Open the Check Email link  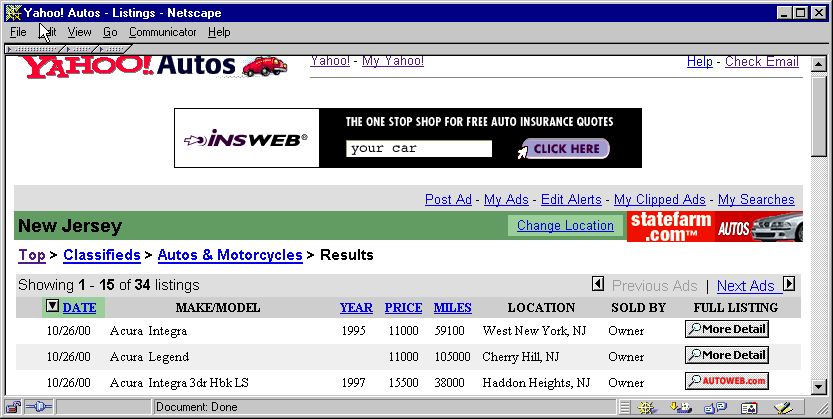coord(762,62)
